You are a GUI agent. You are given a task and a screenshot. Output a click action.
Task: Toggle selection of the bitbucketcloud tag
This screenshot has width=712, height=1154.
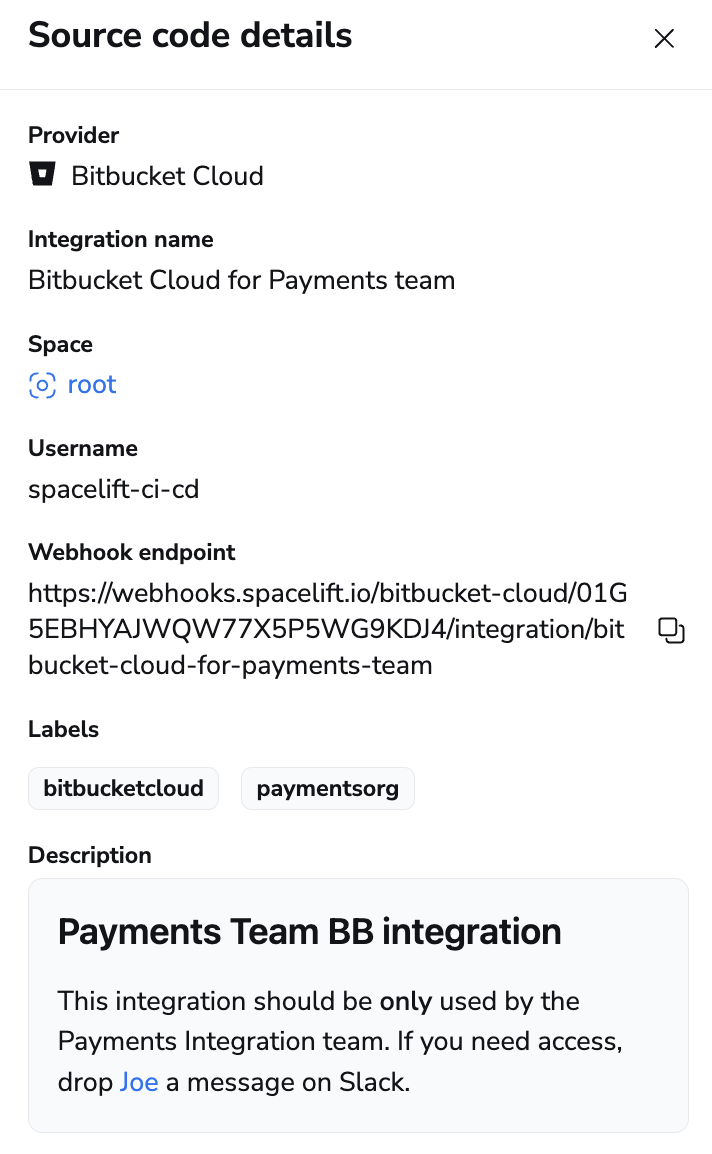coord(123,788)
